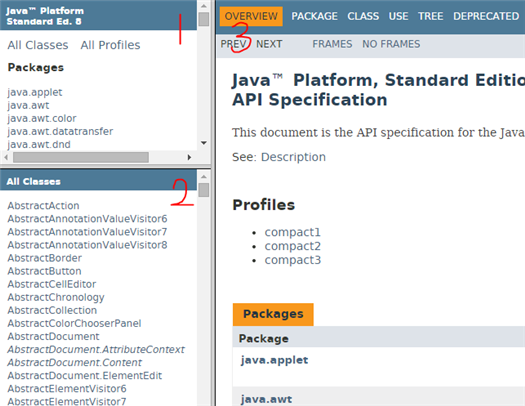Click scroll-up arrow in All Classes frame
525x406 pixels.
click(x=204, y=176)
